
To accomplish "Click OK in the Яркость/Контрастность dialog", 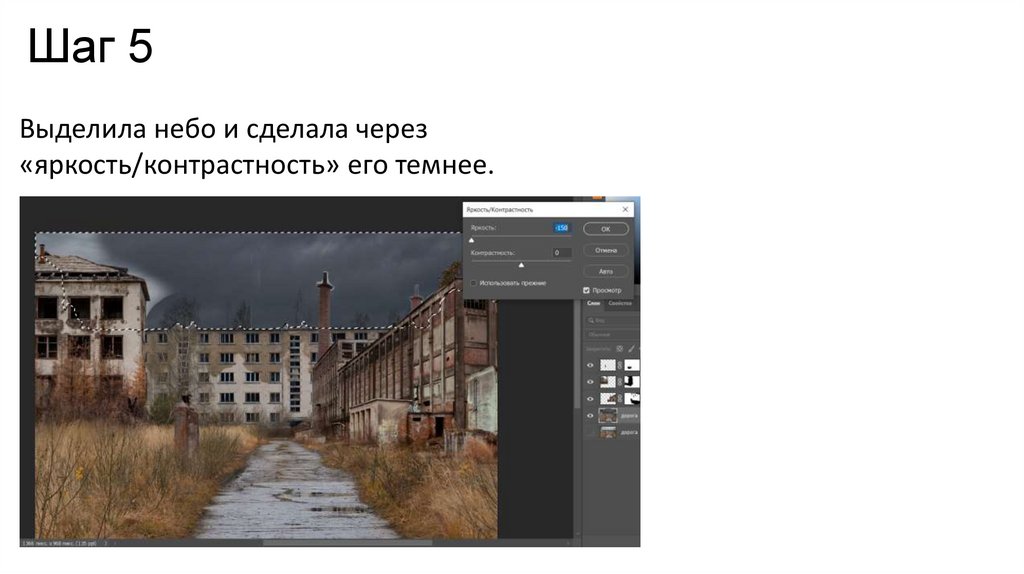I will coord(605,229).
